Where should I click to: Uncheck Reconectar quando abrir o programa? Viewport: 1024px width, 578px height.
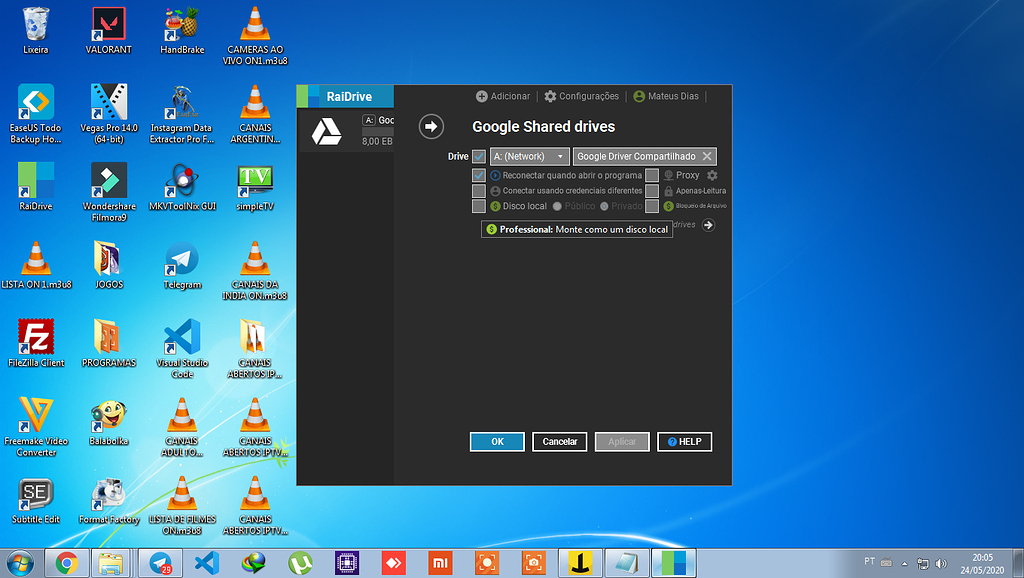click(478, 174)
